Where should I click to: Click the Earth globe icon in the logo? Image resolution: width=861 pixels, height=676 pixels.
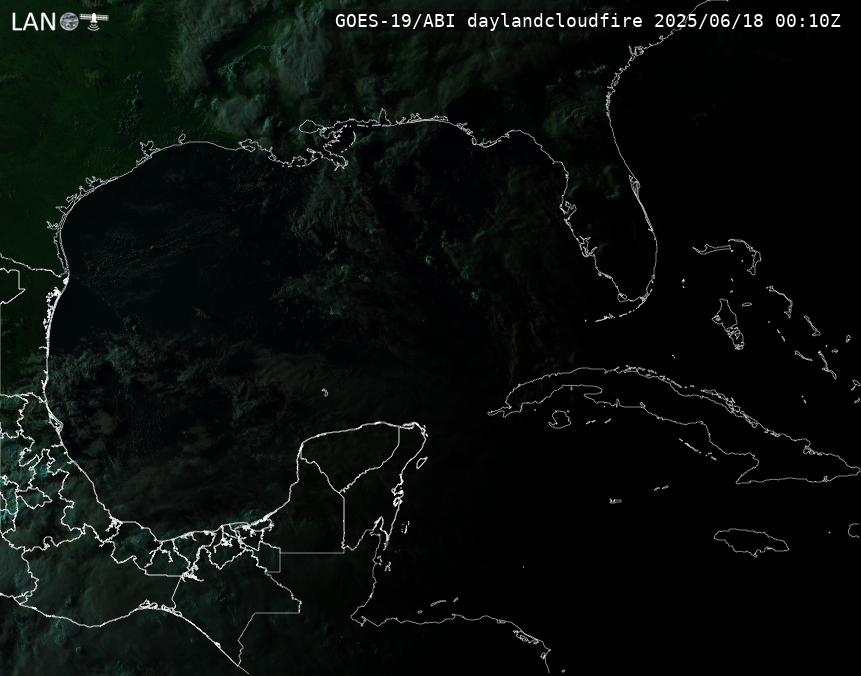pos(69,21)
